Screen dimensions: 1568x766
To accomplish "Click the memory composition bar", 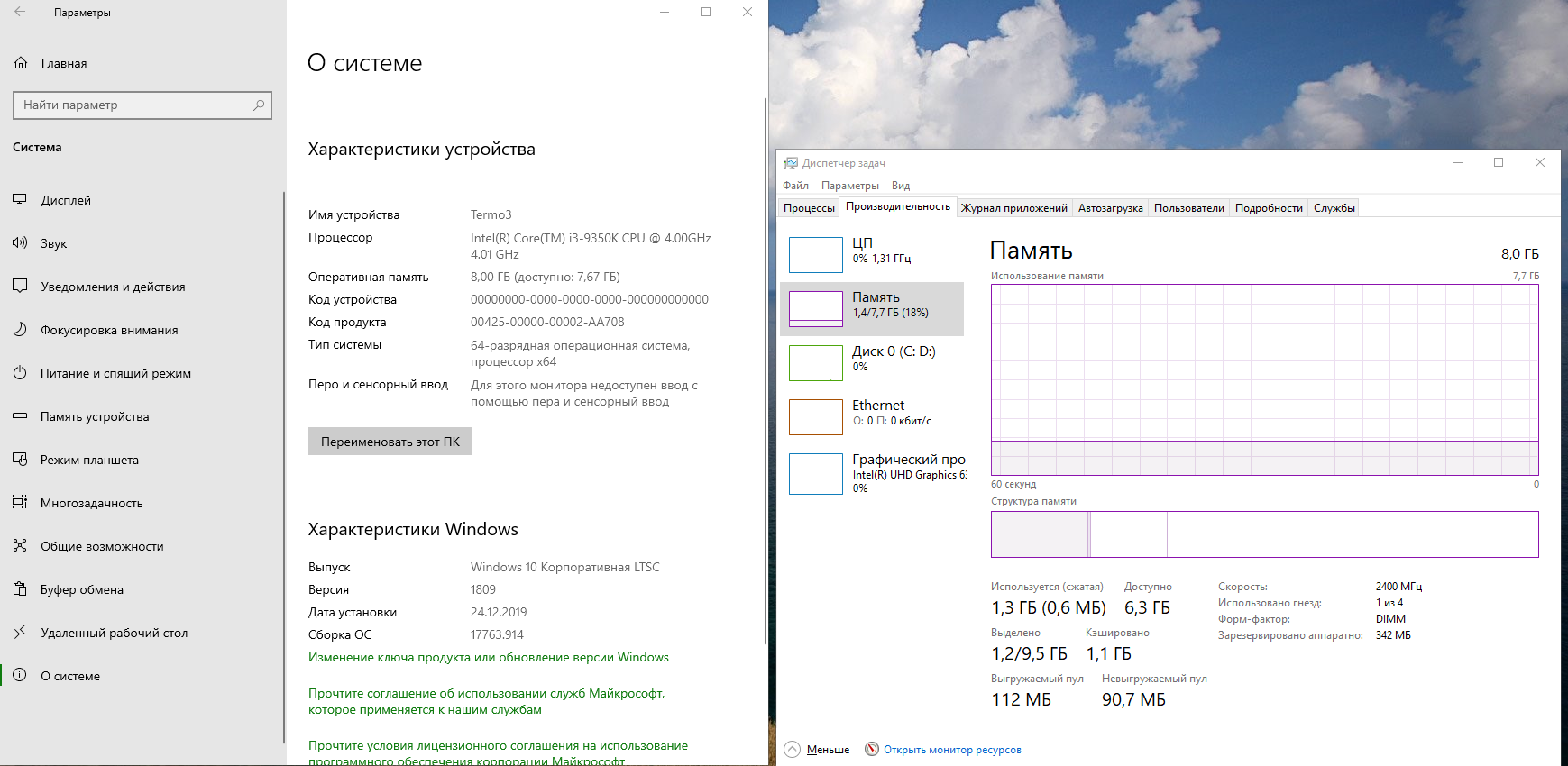I will pos(1264,534).
